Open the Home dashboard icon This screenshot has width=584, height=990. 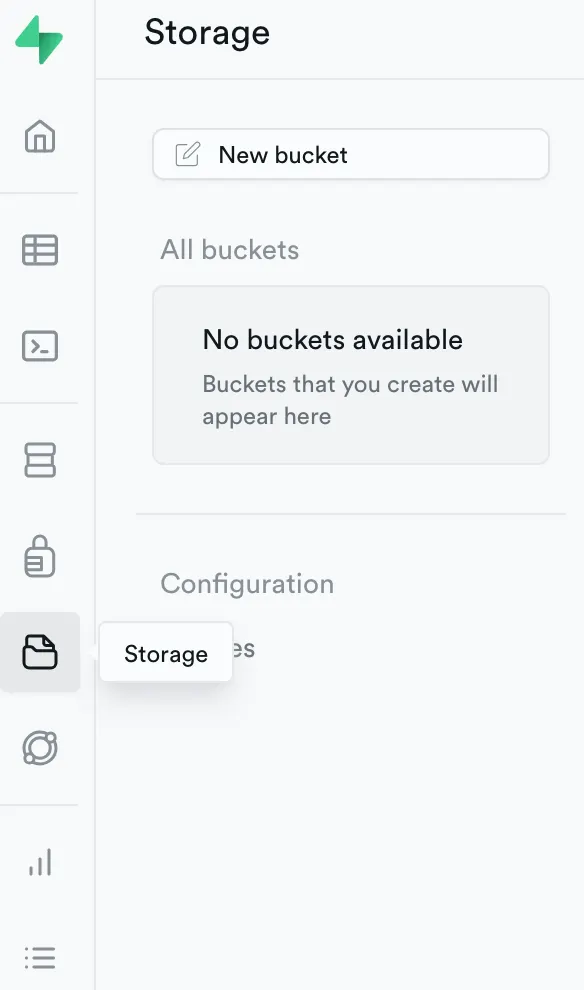click(x=40, y=138)
